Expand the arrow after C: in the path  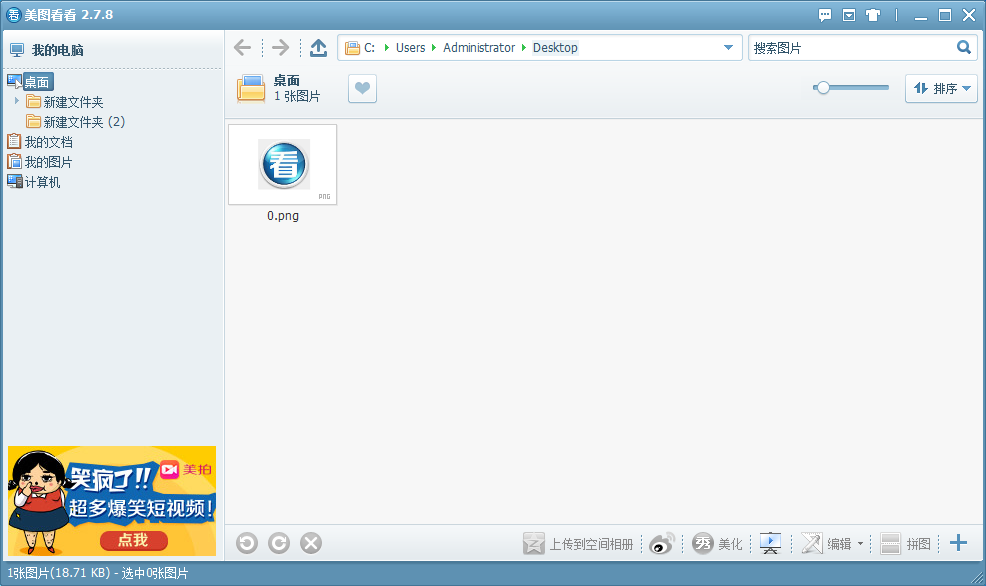coord(386,48)
